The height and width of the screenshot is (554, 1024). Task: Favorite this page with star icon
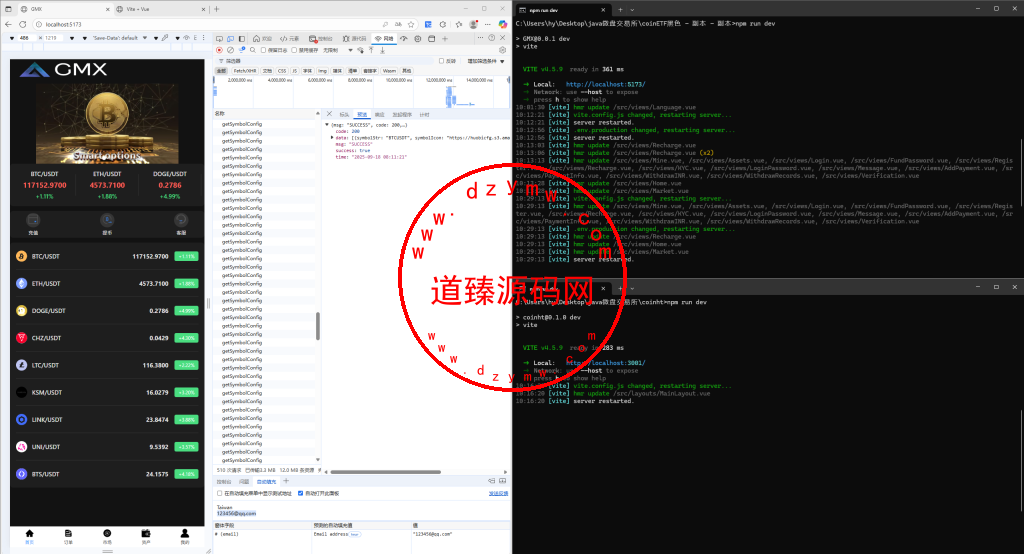pyautogui.click(x=411, y=24)
